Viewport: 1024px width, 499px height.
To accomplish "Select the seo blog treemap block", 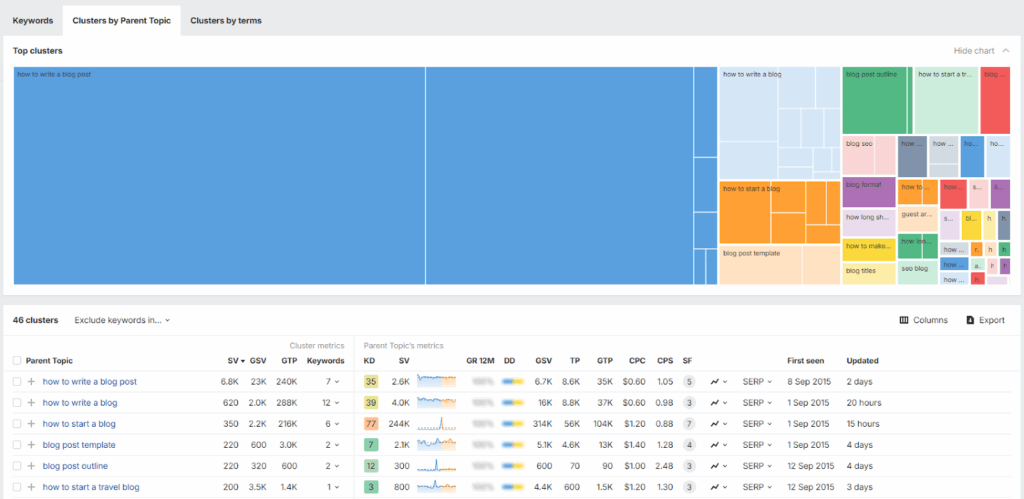I will [x=918, y=272].
